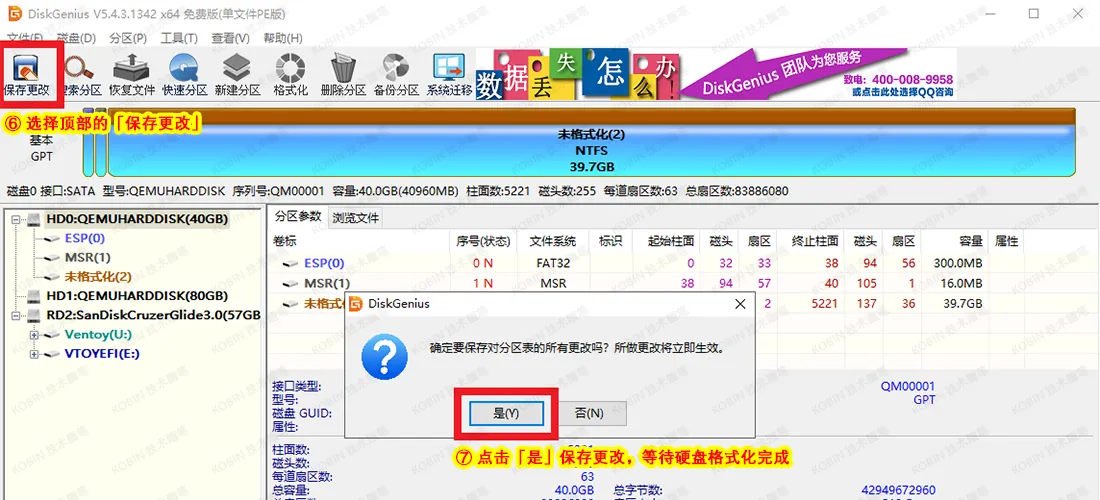The width and height of the screenshot is (1100, 500).
Task: Click the 40.0GB total capacity value
Action: coord(575,489)
